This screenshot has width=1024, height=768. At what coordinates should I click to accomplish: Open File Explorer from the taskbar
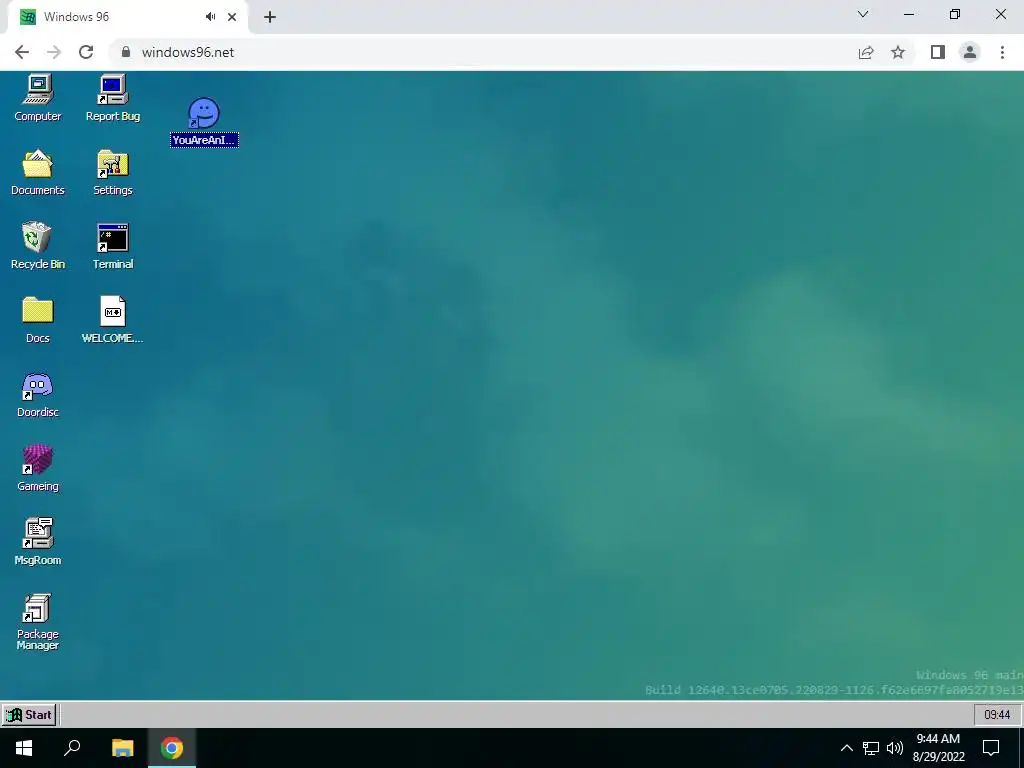122,748
